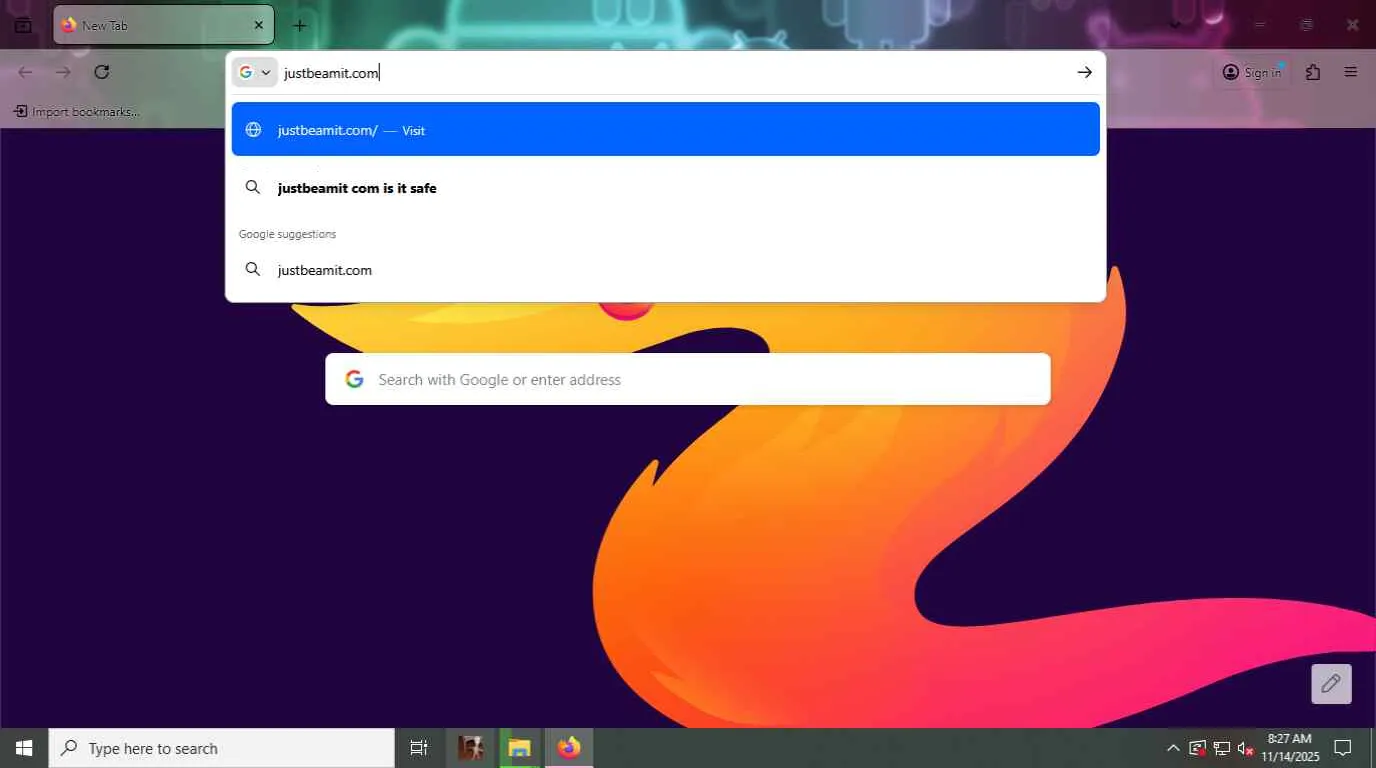The height and width of the screenshot is (768, 1376).
Task: Close the Firefox window
Action: pos(1352,25)
